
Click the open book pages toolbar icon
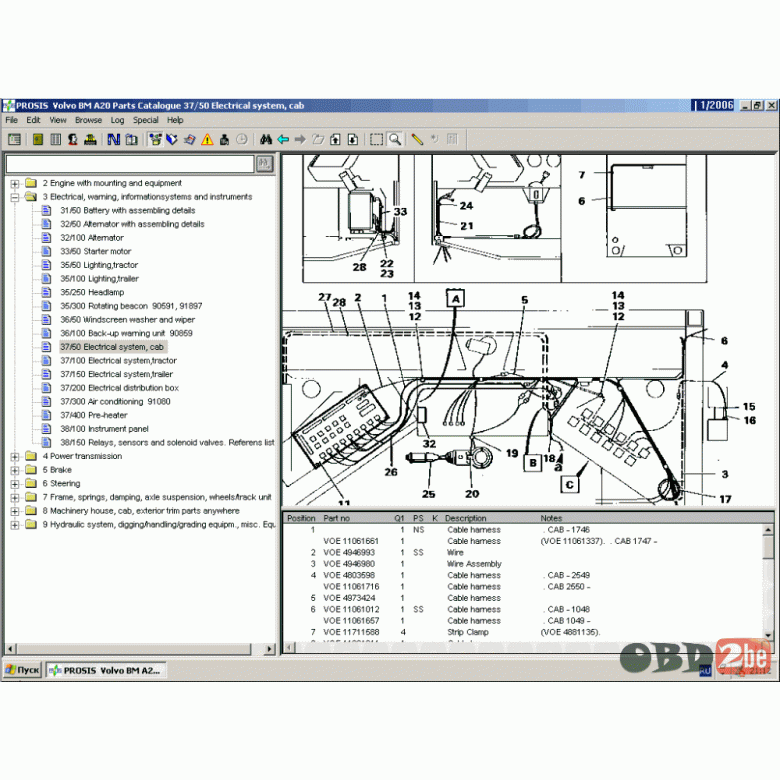(131, 139)
